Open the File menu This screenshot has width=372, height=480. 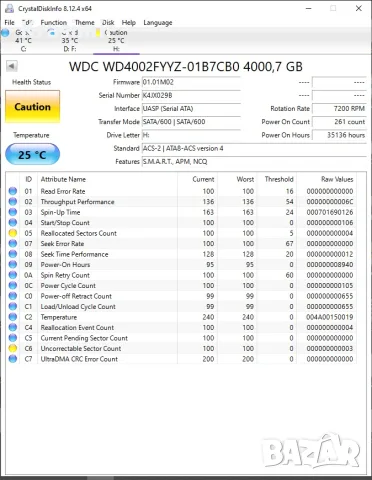9,23
